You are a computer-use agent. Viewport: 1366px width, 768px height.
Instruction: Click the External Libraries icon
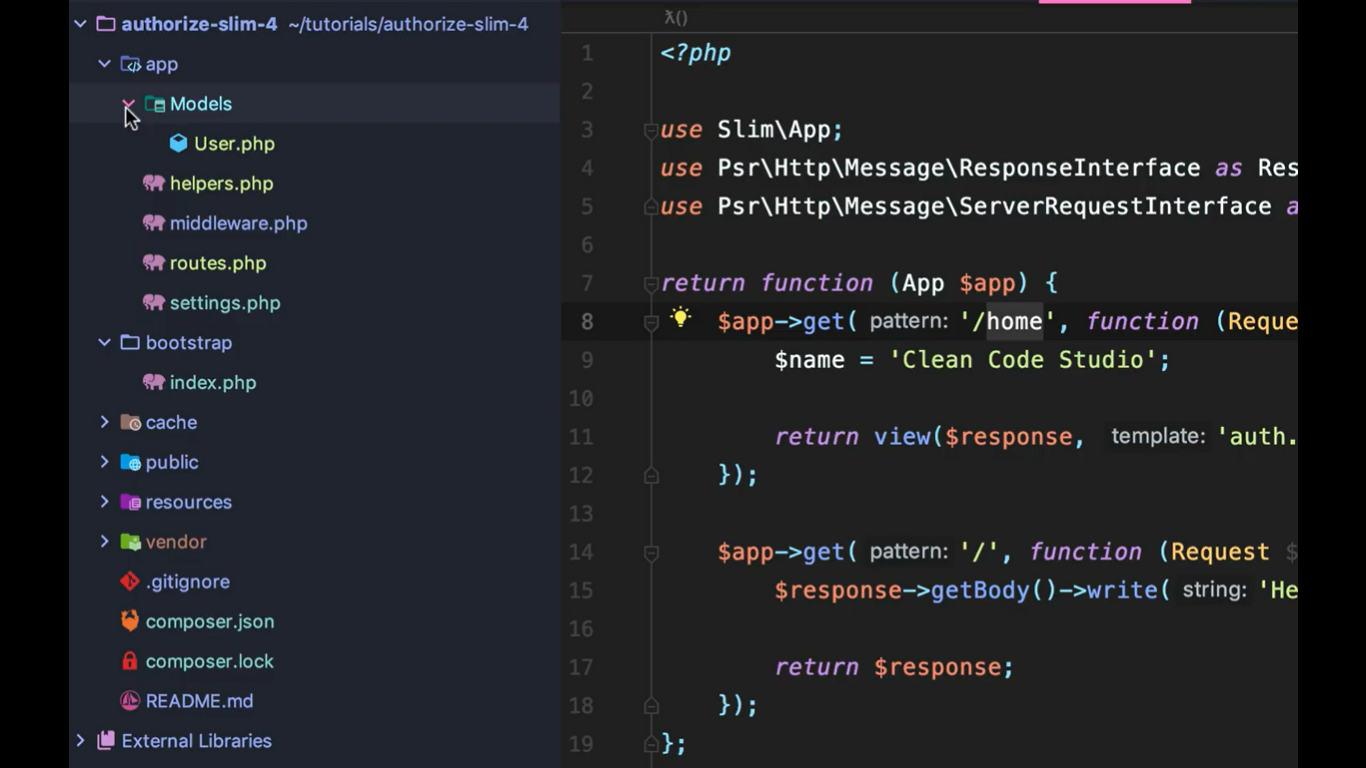105,741
